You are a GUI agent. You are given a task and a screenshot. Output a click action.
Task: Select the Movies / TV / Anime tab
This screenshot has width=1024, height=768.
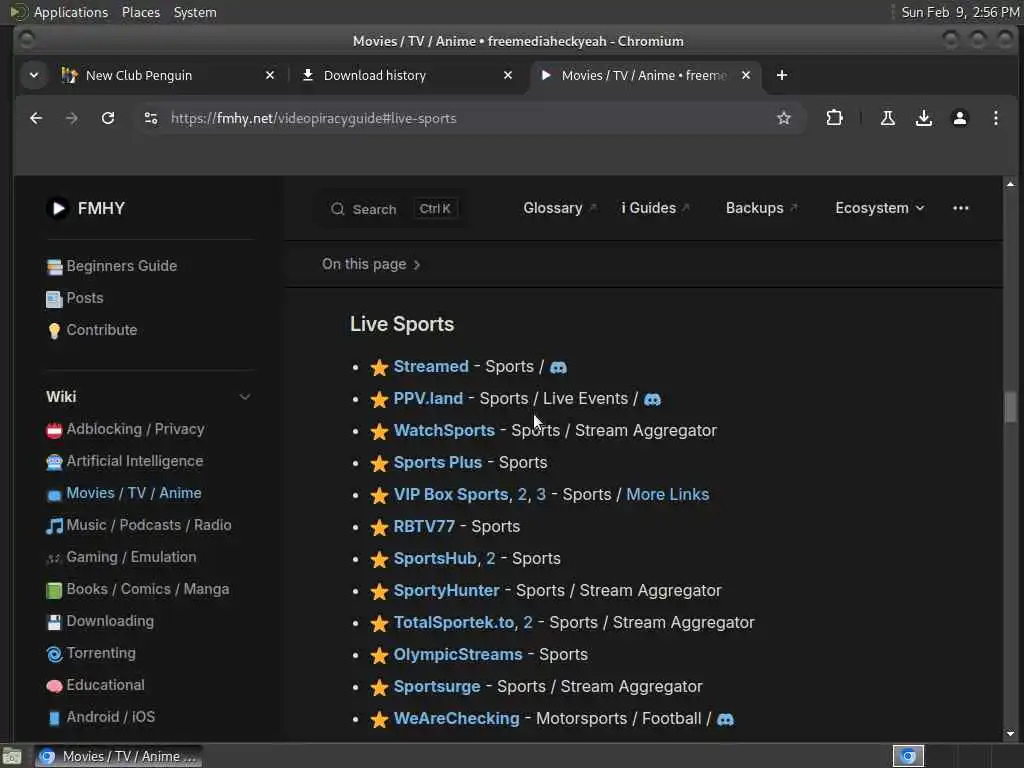[643, 75]
